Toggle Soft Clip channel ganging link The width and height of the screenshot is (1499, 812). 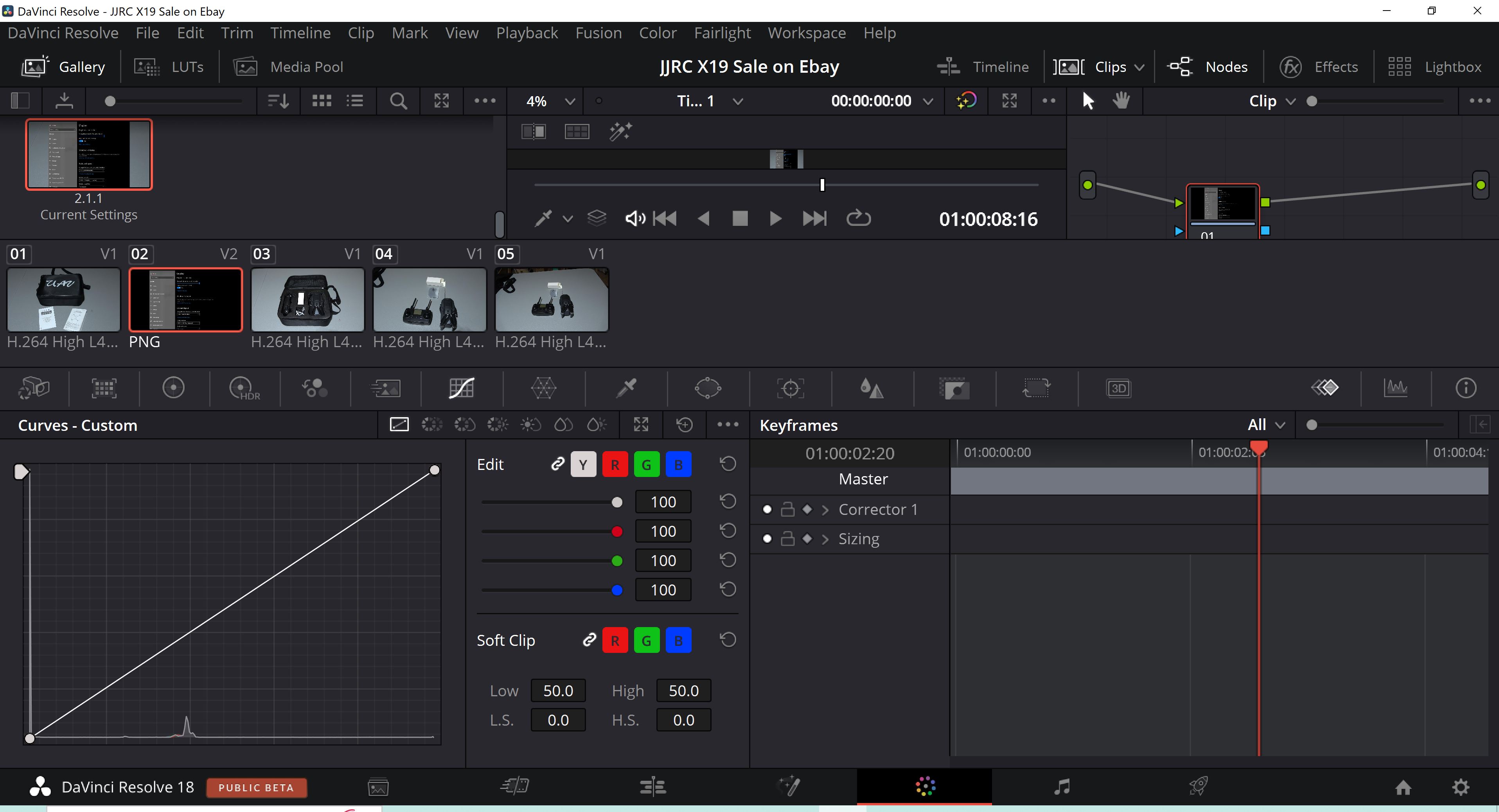click(x=590, y=640)
